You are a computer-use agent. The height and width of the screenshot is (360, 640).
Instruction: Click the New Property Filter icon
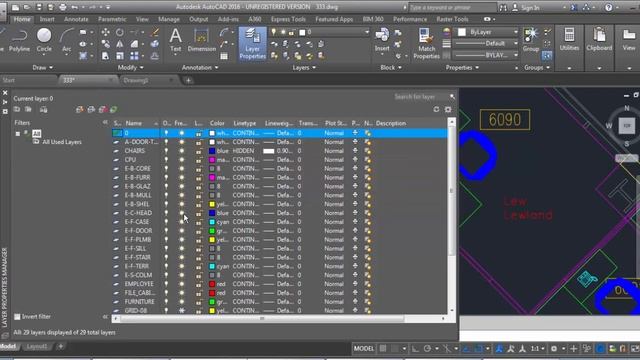point(17,109)
